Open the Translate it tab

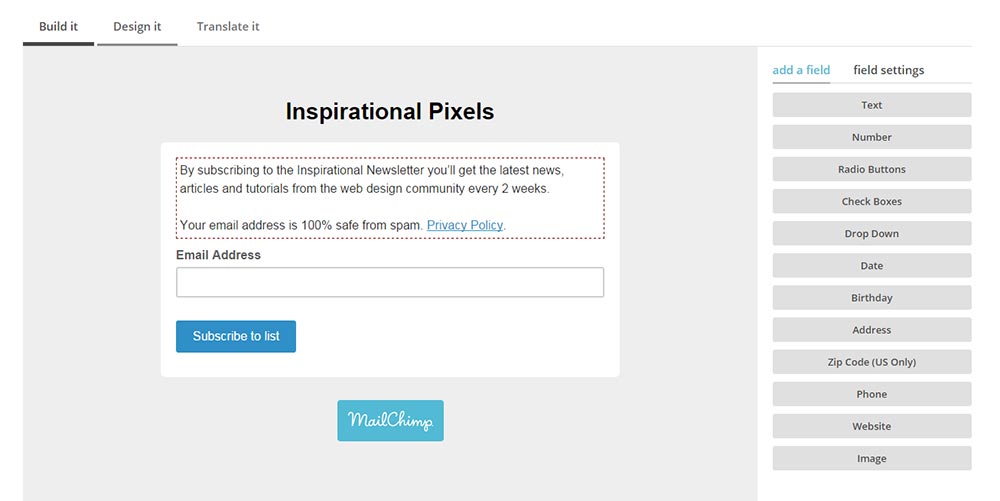coord(228,27)
